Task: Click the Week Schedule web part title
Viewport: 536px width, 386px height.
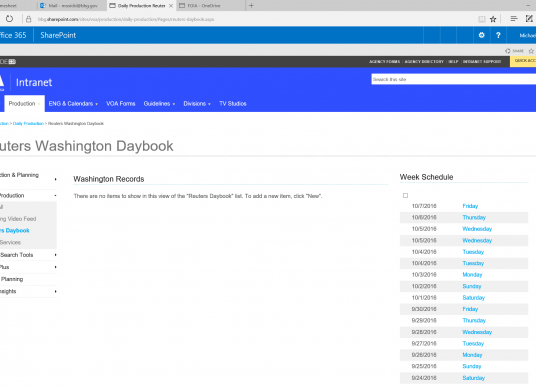Action: pos(426,177)
